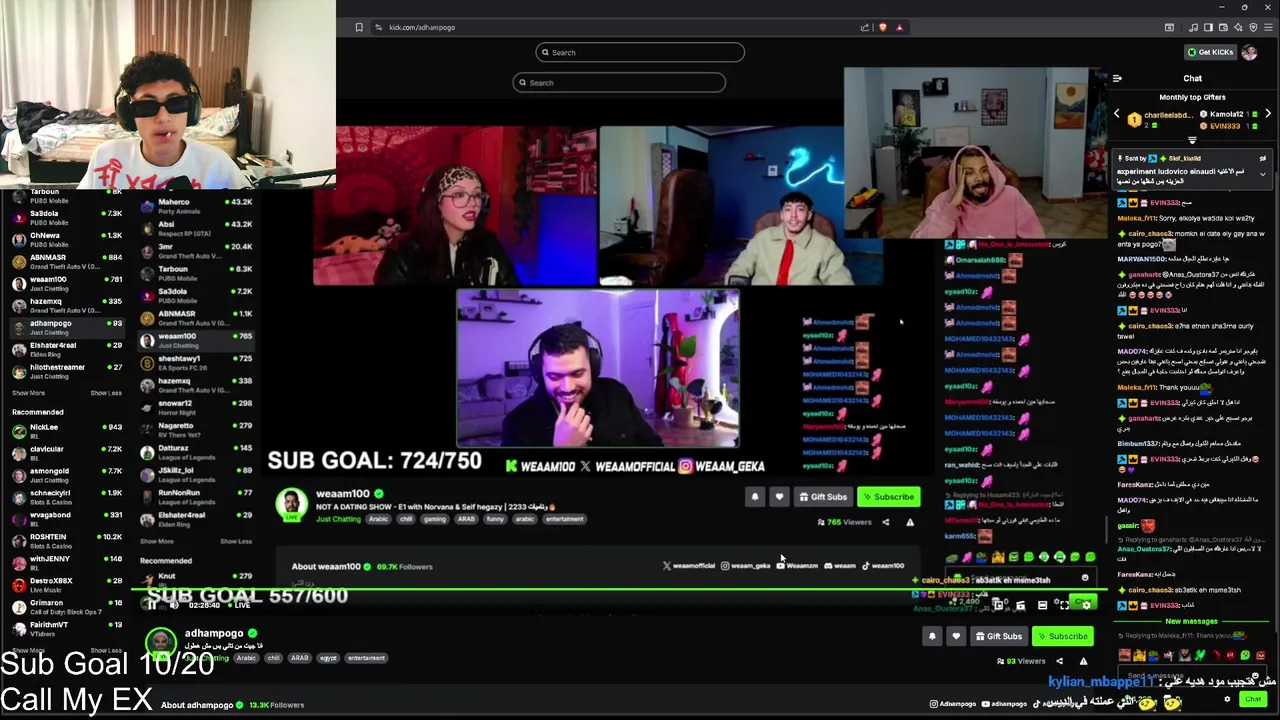Image resolution: width=1280 pixels, height=720 pixels.
Task: Click the gaming tag under weaam100
Action: (x=435, y=519)
